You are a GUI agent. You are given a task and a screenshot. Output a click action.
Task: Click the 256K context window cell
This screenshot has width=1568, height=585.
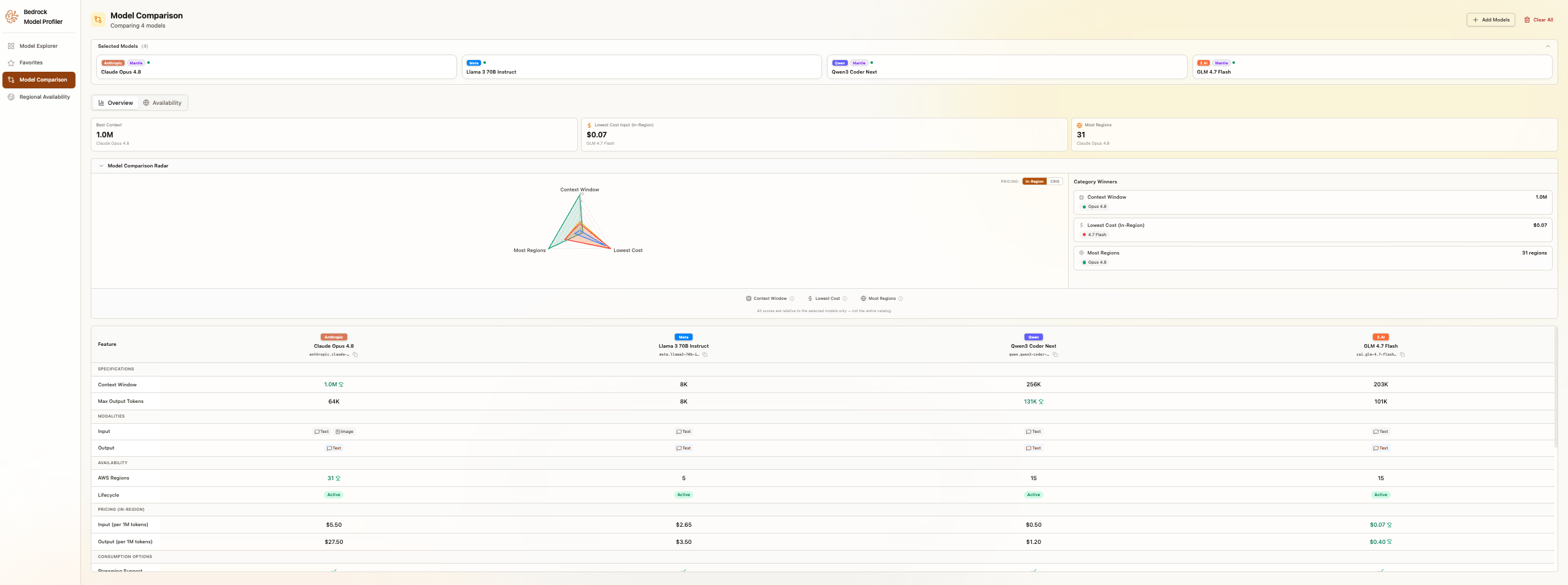[1034, 384]
